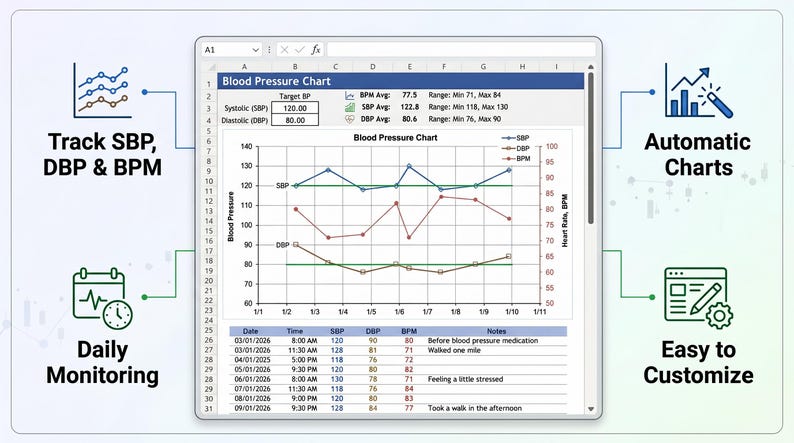Click the formula bar Cancel X icon

(285, 50)
